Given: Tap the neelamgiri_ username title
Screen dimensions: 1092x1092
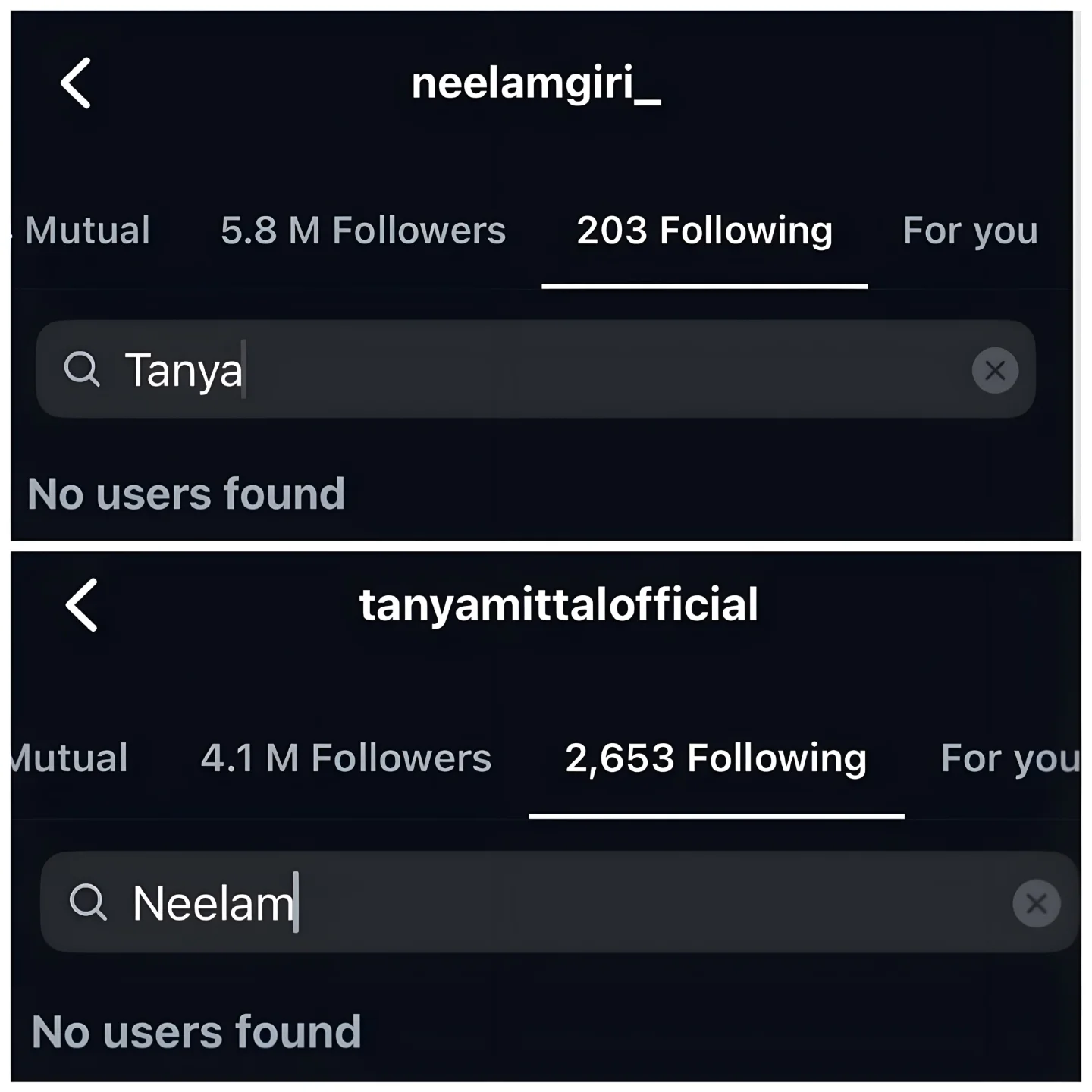Looking at the screenshot, I should [x=536, y=83].
